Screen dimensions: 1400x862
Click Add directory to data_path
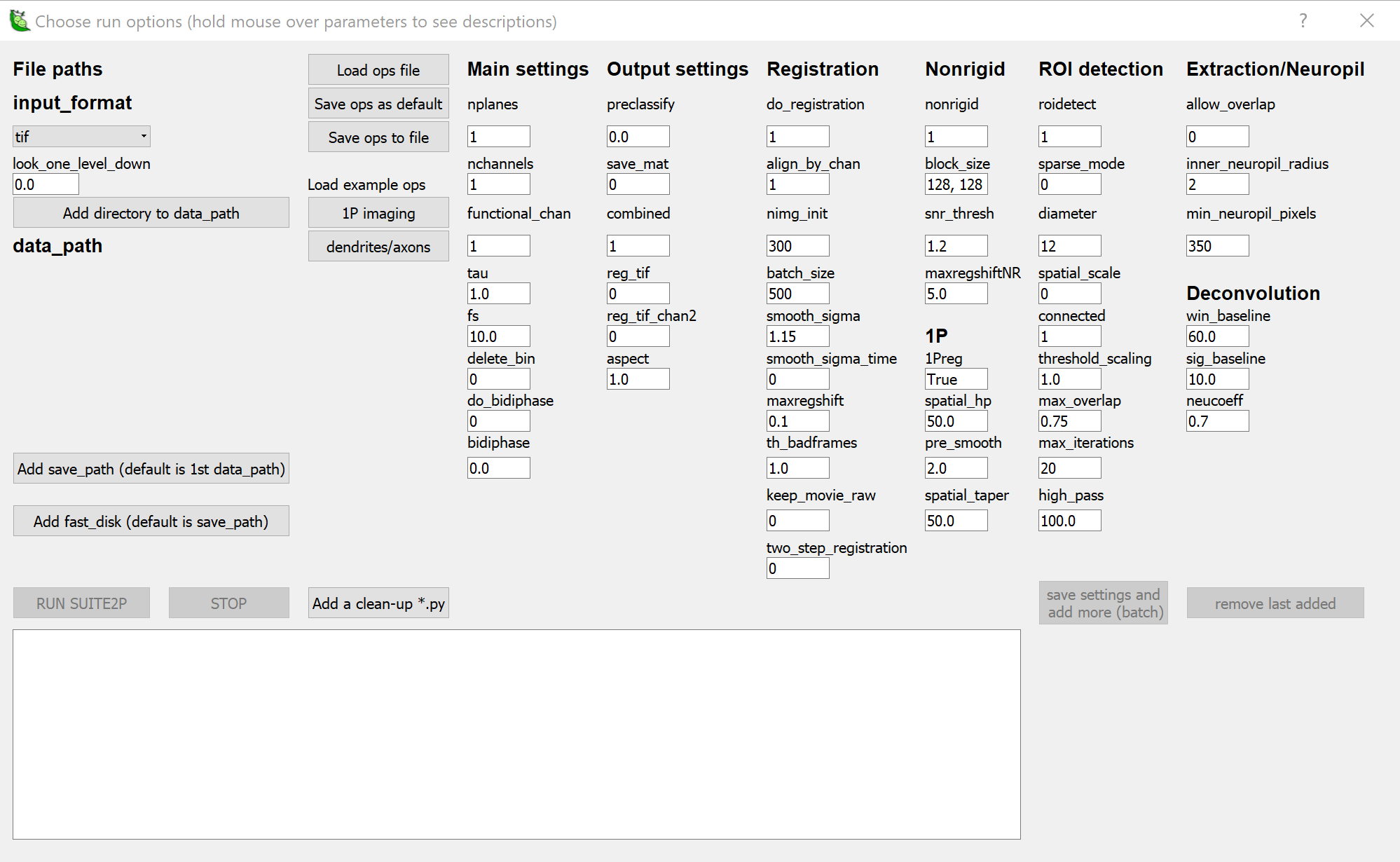click(x=151, y=212)
